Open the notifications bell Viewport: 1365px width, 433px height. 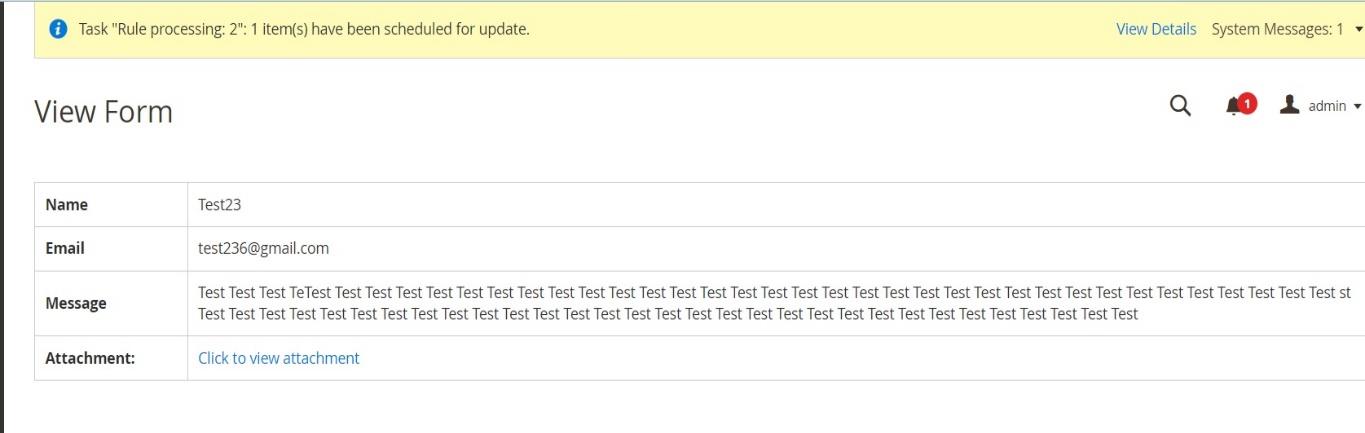[x=1234, y=106]
